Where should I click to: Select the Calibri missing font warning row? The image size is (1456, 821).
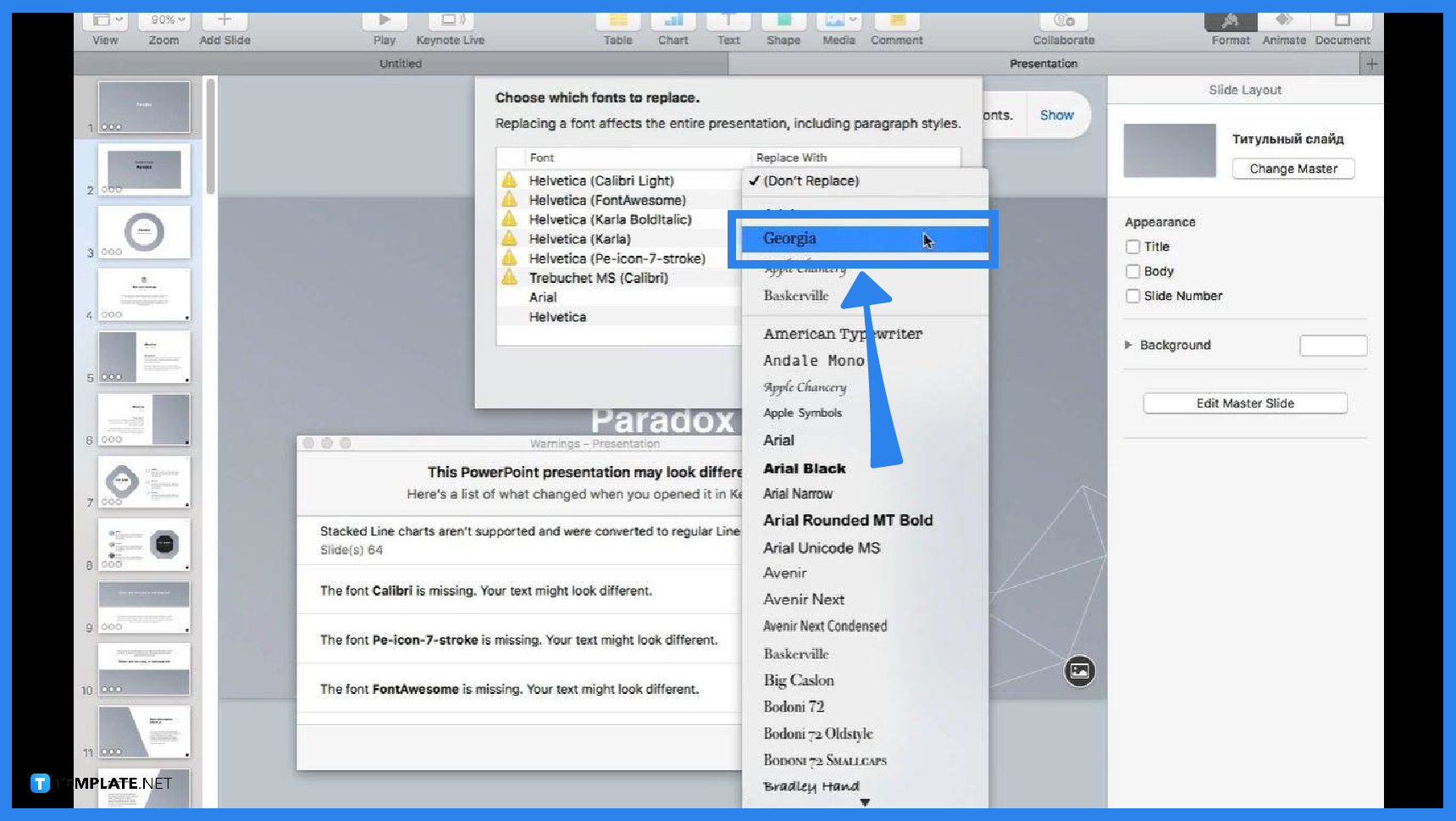pyautogui.click(x=519, y=591)
